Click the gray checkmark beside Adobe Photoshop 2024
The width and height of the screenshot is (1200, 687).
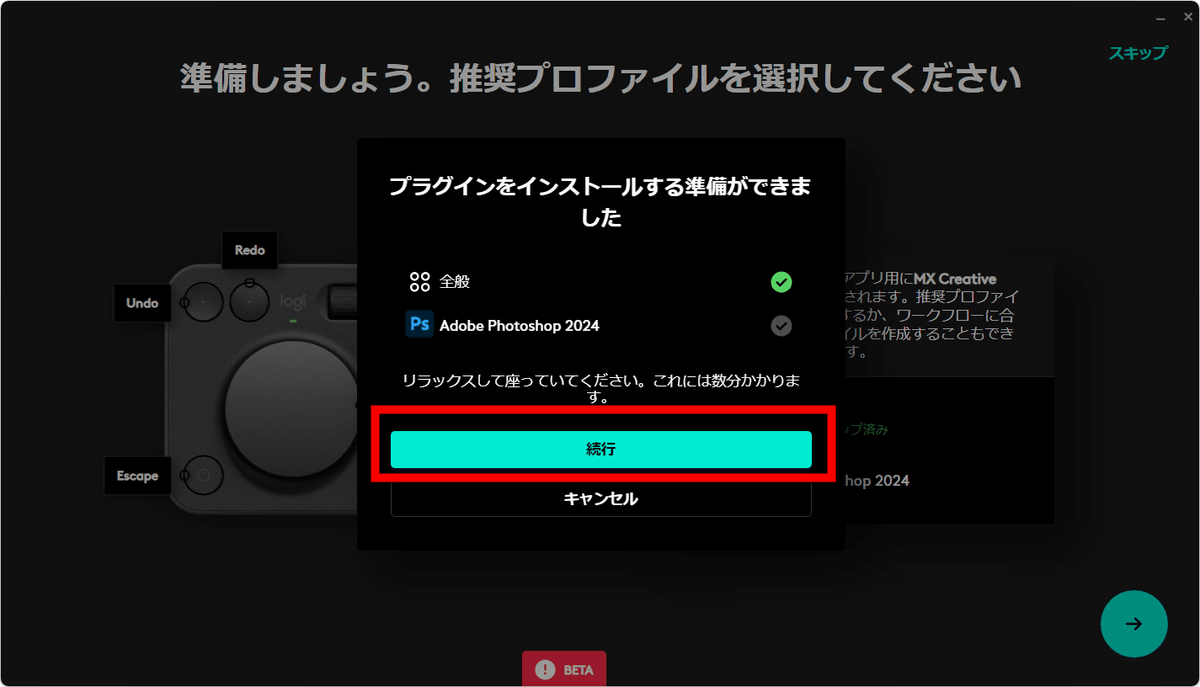[x=781, y=325]
